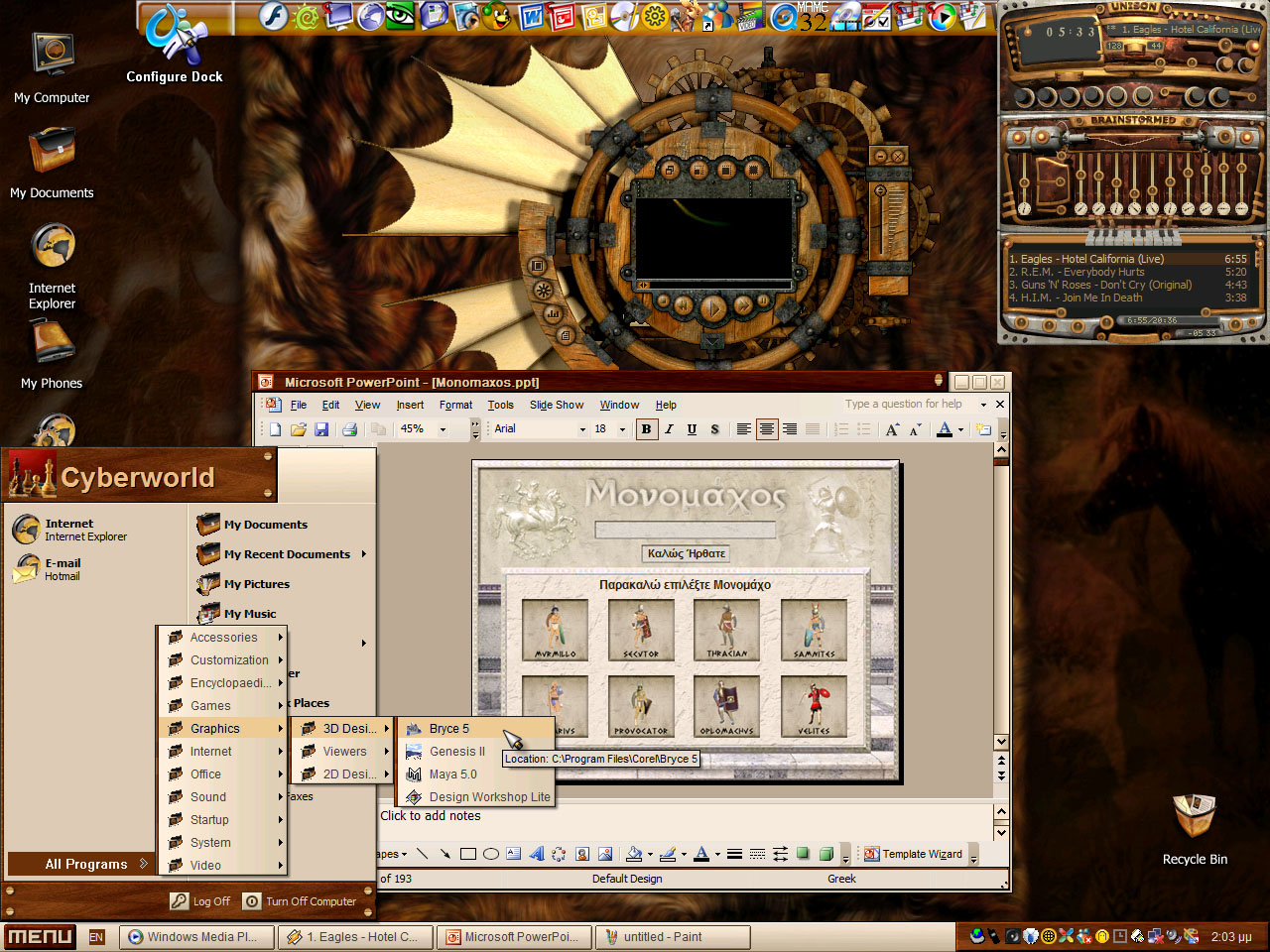Expand the Games programs folder

223,706
